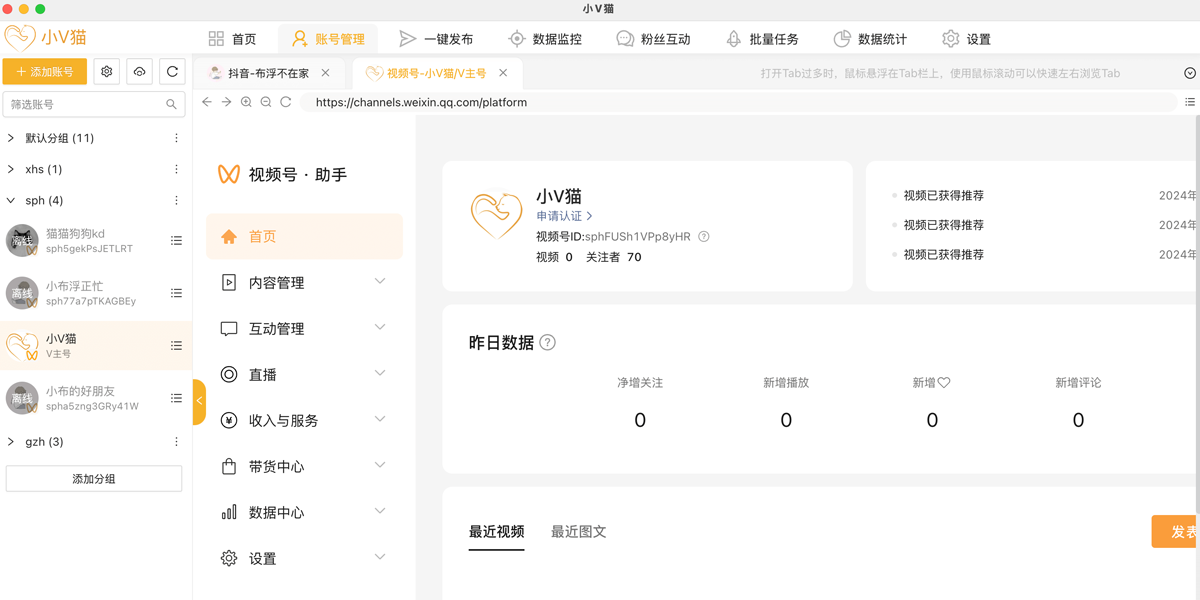Open list menu for 猫猫狗狗kd account
The width and height of the screenshot is (1200, 600).
[176, 241]
